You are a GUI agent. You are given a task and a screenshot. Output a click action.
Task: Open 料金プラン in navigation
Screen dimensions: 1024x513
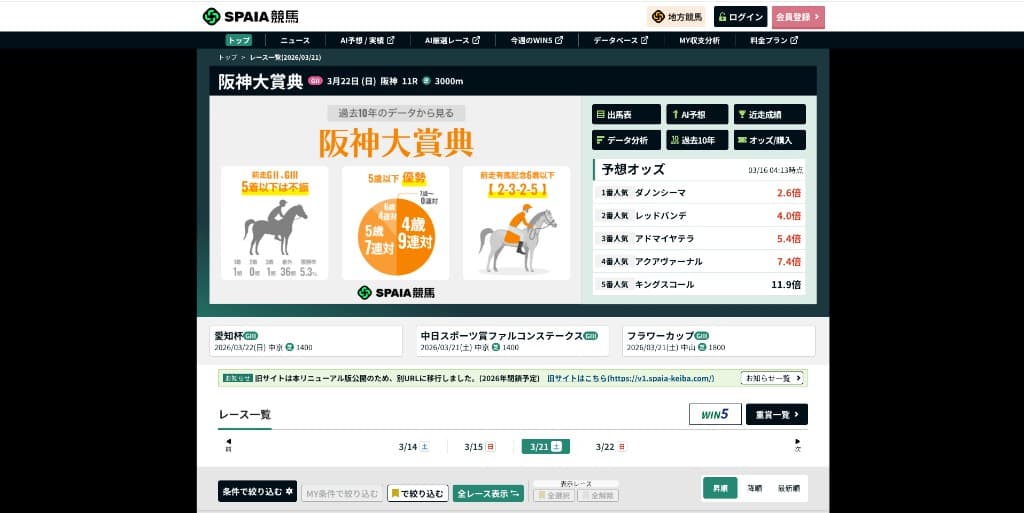tap(774, 40)
